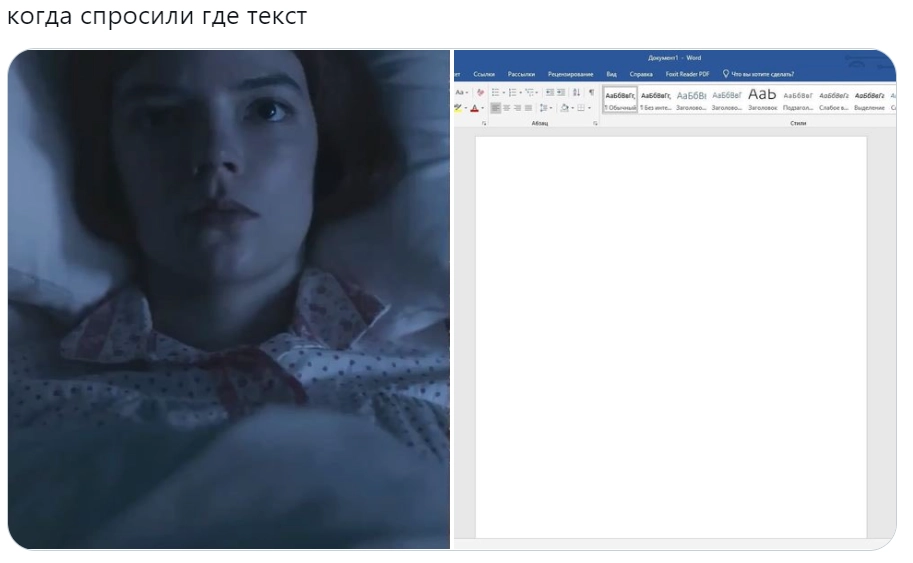This screenshot has height=563, width=913.
Task: Toggle paragraph marks (¶) display
Action: tap(591, 92)
